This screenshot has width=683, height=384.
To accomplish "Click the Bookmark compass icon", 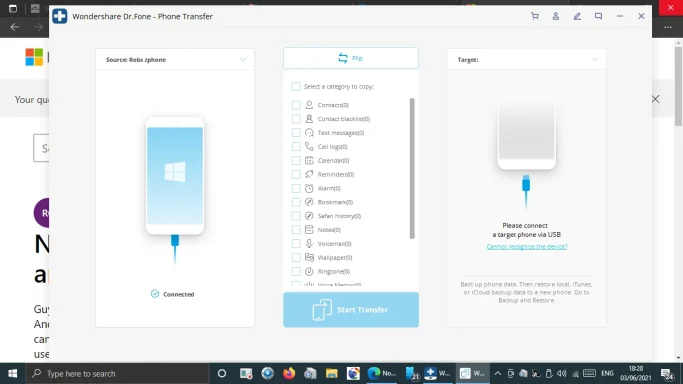I will (309, 202).
